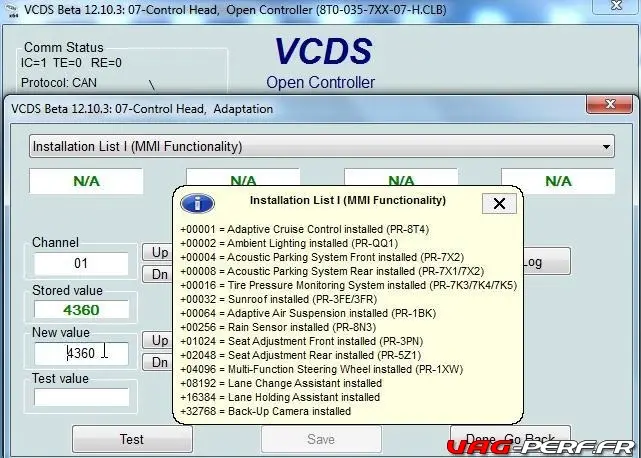
Task: Click the Save button
Action: tap(321, 439)
